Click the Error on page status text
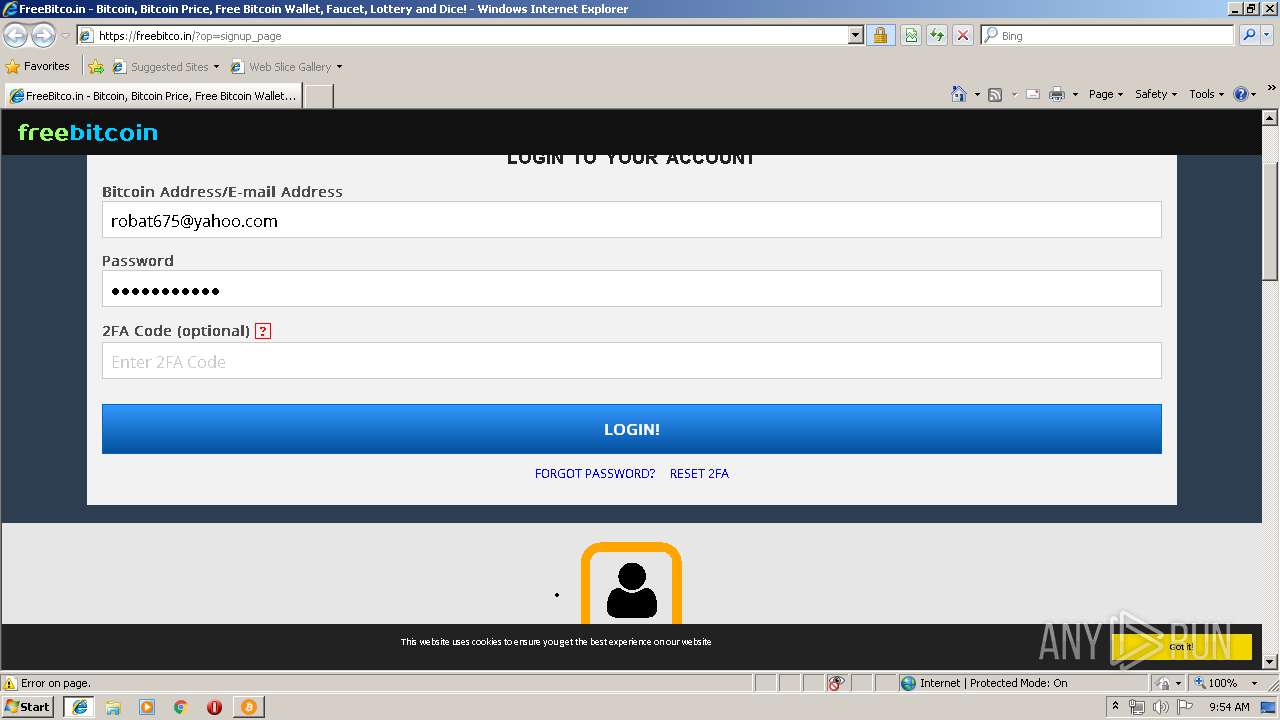1280x720 pixels. point(55,683)
